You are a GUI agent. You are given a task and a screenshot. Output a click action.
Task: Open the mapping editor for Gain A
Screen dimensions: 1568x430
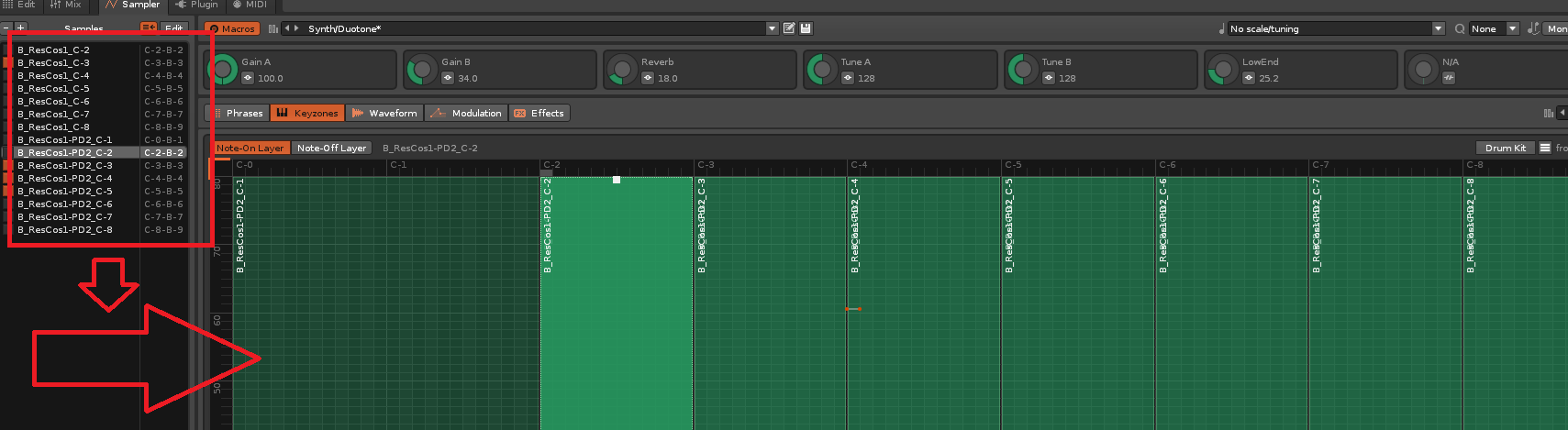coord(248,78)
